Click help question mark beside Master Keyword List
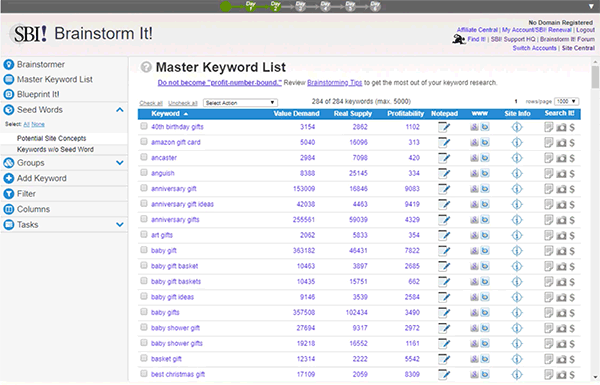 tap(146, 67)
